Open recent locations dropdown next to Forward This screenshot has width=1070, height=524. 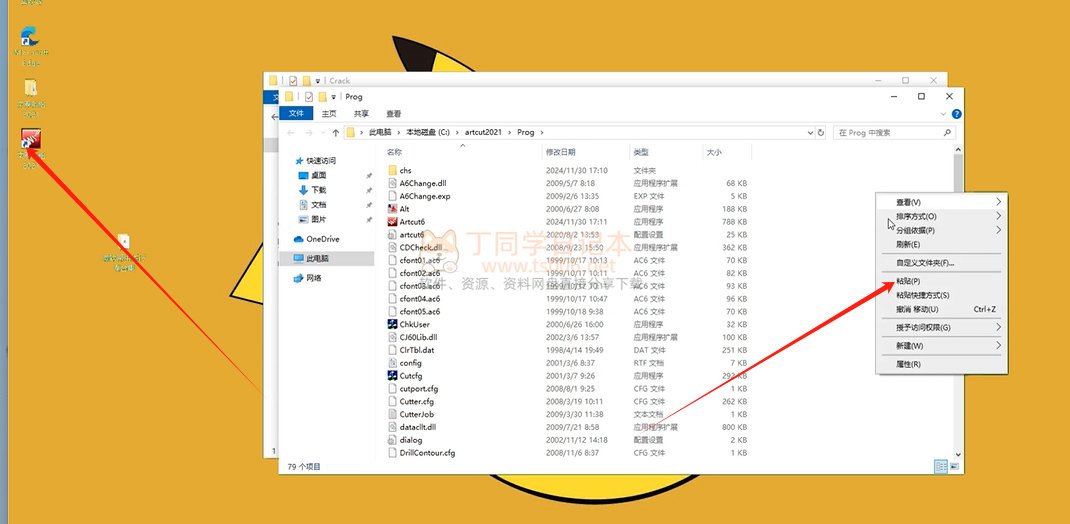coord(321,133)
